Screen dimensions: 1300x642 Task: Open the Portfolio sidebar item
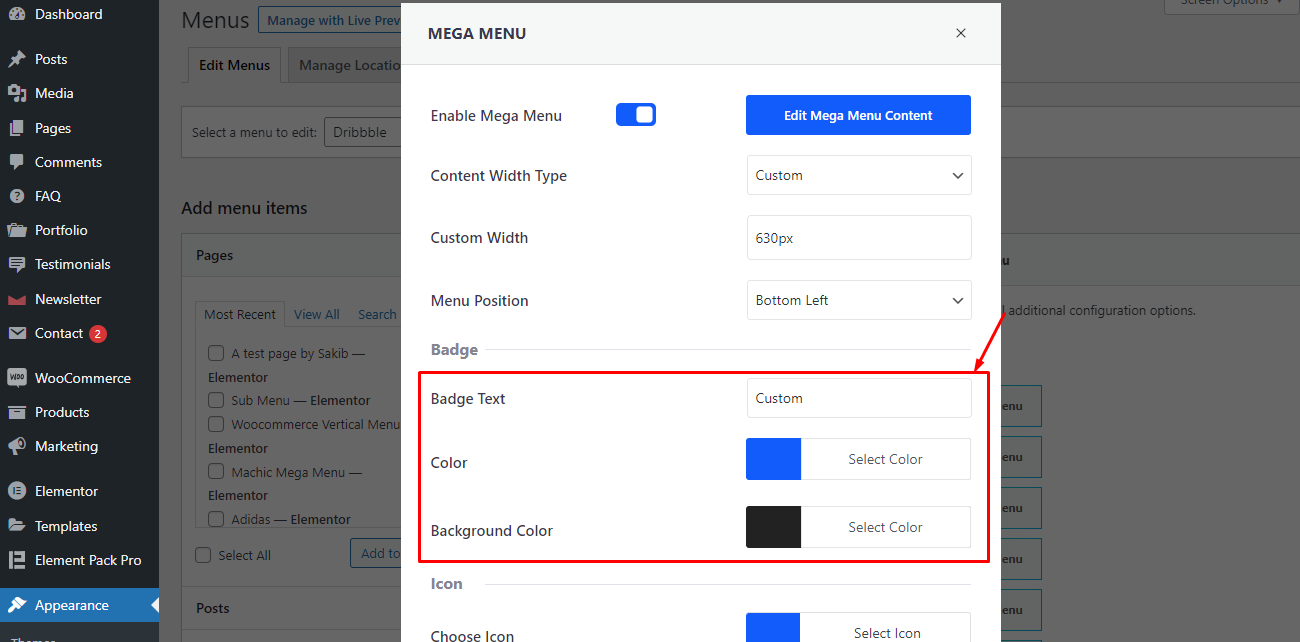coord(62,230)
